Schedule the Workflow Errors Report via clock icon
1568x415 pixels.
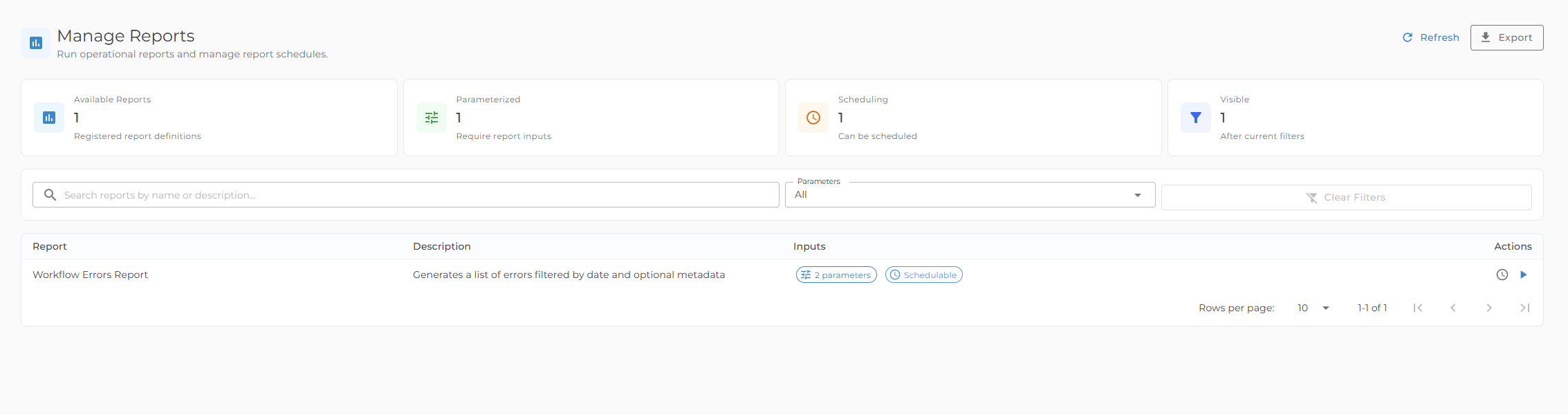pos(1502,275)
